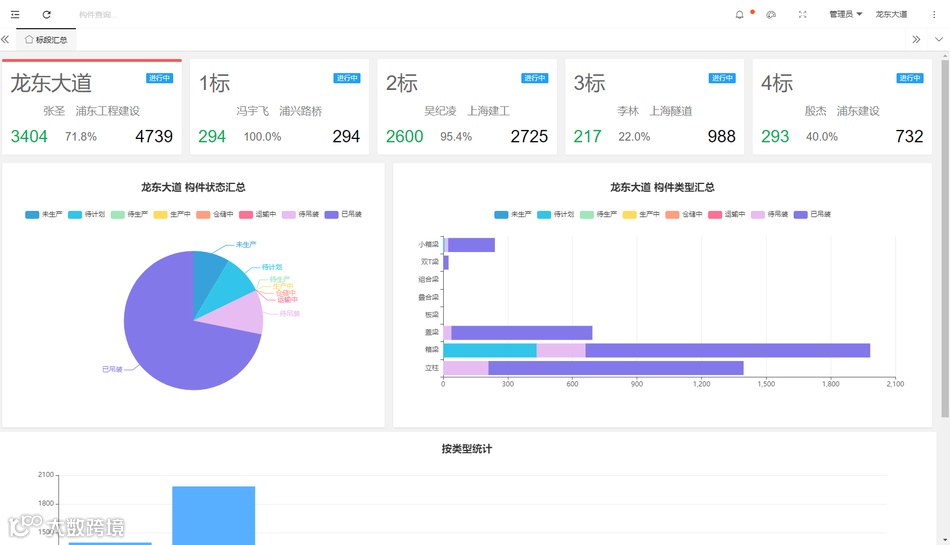Toggle 生产中 in type bar chart legend
950x545 pixels.
[642, 214]
